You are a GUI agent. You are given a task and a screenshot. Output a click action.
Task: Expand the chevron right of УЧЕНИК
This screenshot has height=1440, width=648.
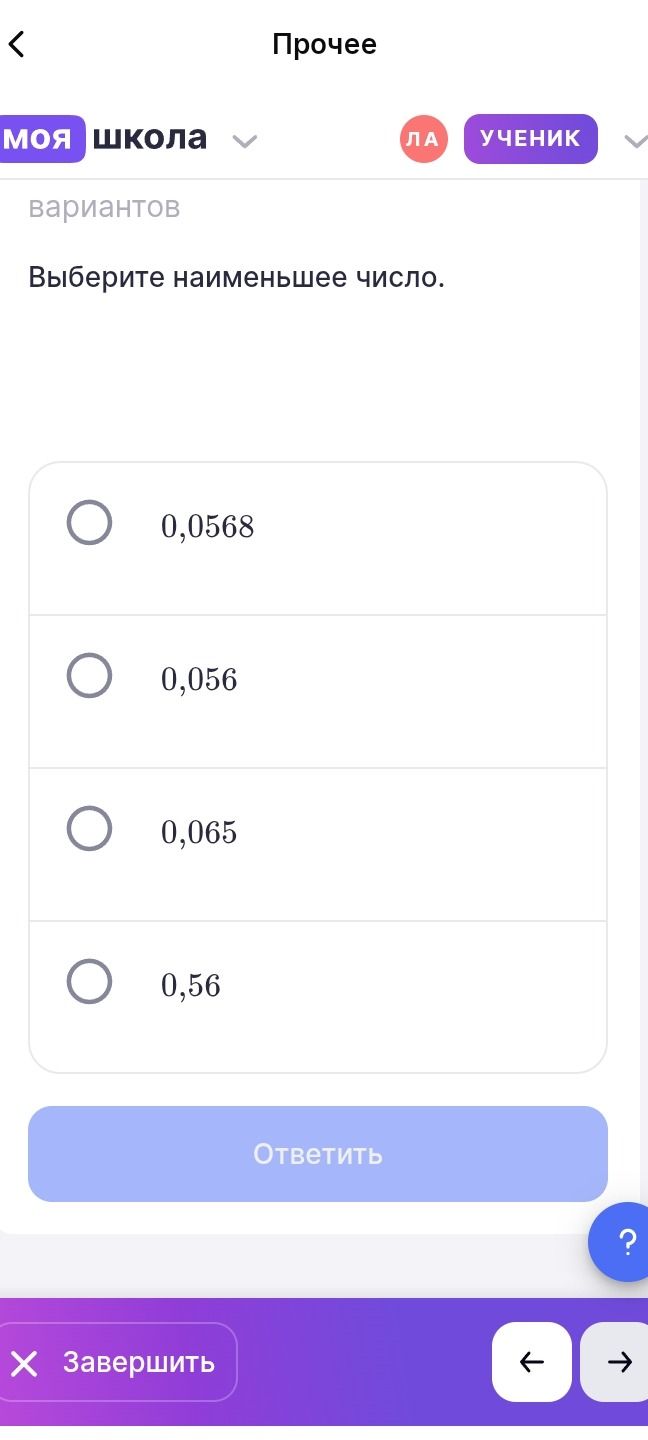click(635, 141)
